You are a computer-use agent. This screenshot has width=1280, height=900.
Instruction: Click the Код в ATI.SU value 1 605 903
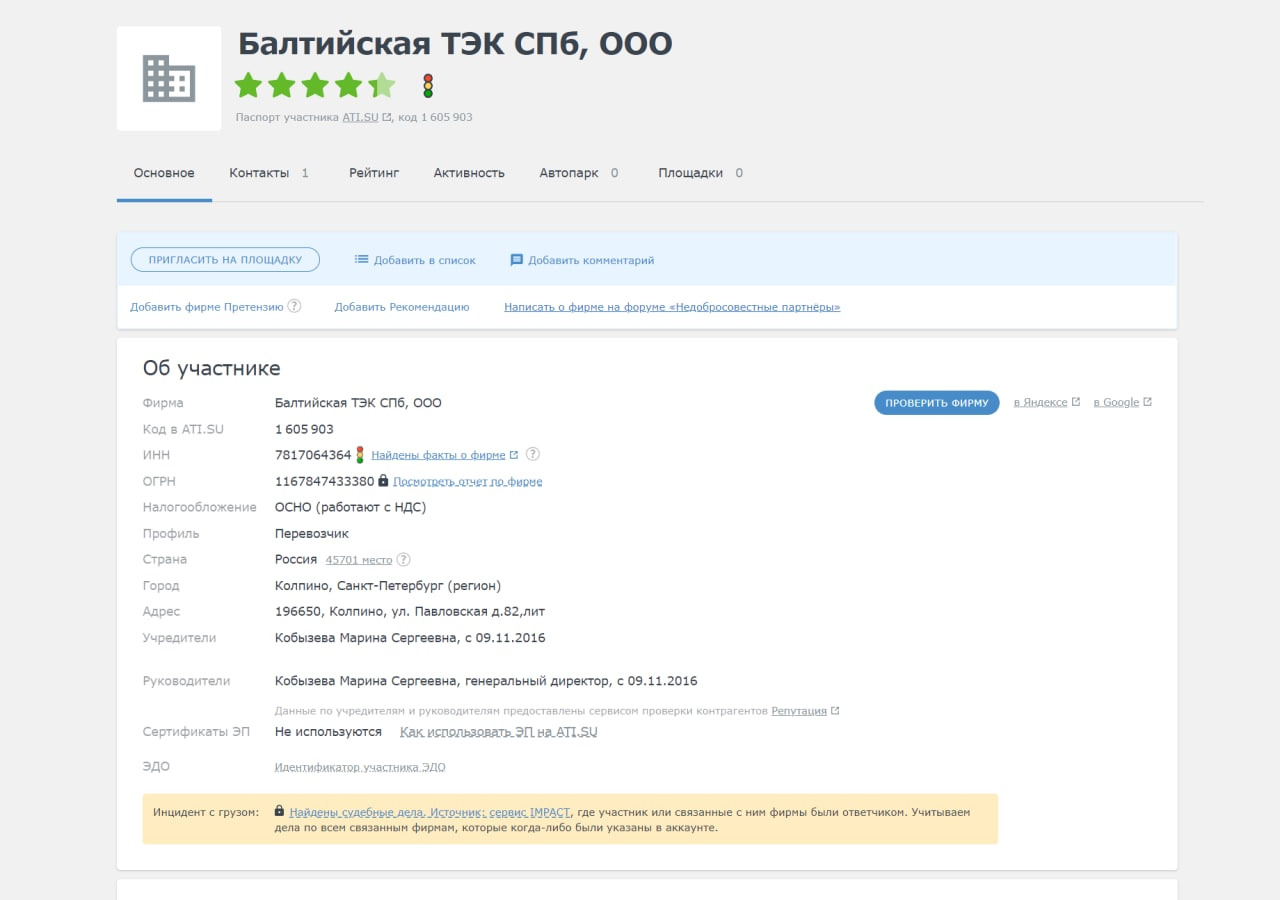(x=304, y=429)
